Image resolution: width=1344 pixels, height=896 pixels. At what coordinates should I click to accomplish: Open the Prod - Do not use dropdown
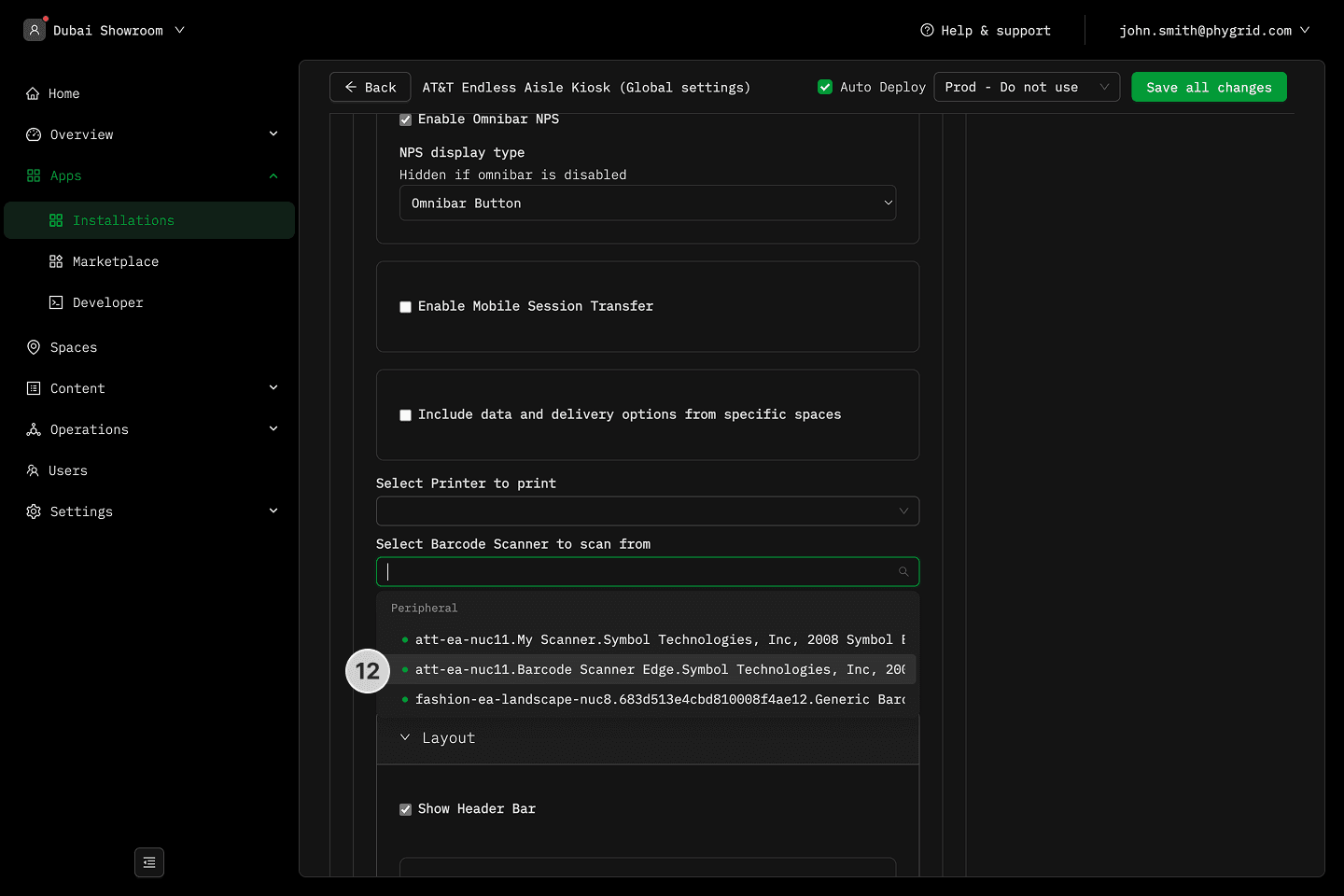pos(1026,87)
